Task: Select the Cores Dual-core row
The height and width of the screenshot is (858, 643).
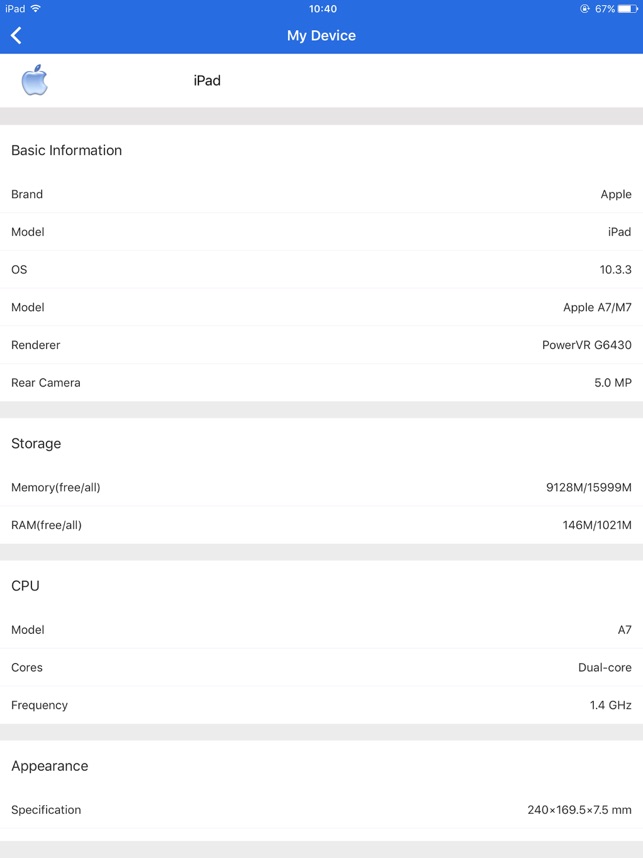Action: click(x=321, y=668)
